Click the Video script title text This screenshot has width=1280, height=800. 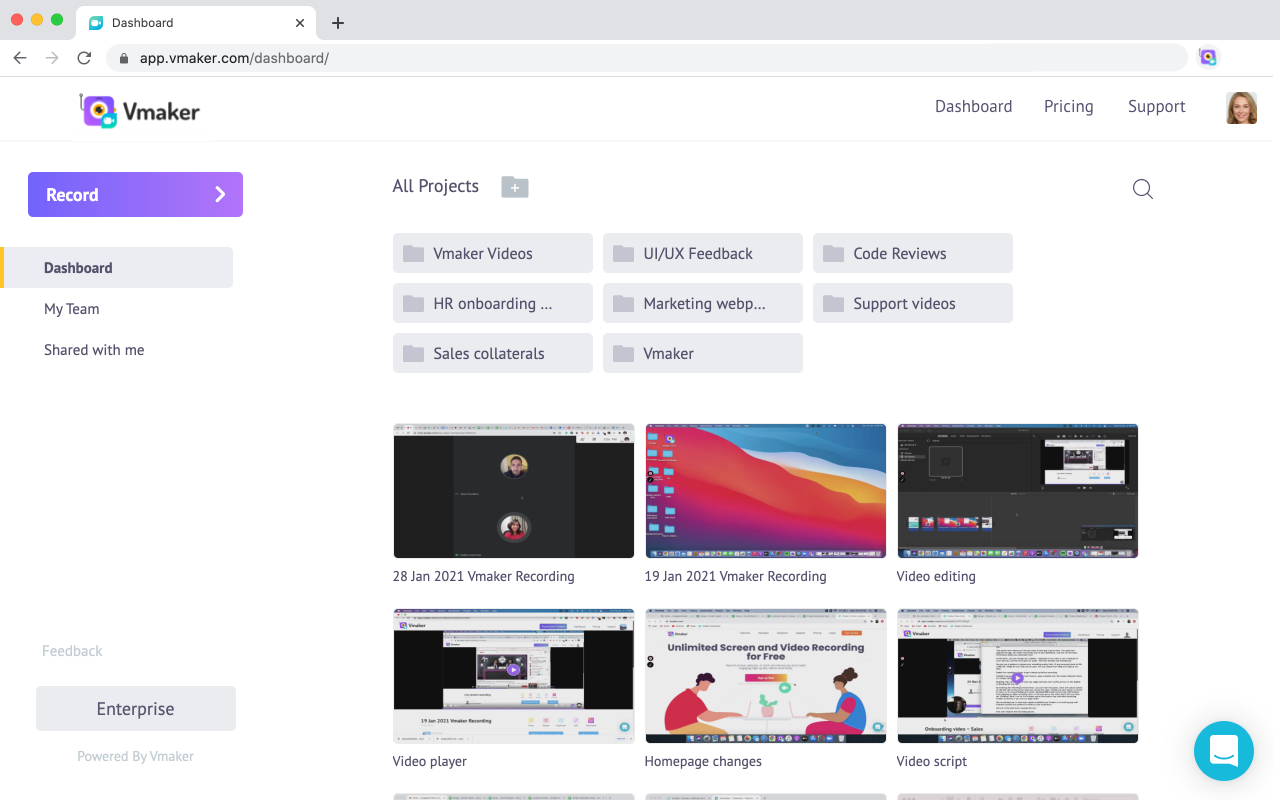[932, 762]
